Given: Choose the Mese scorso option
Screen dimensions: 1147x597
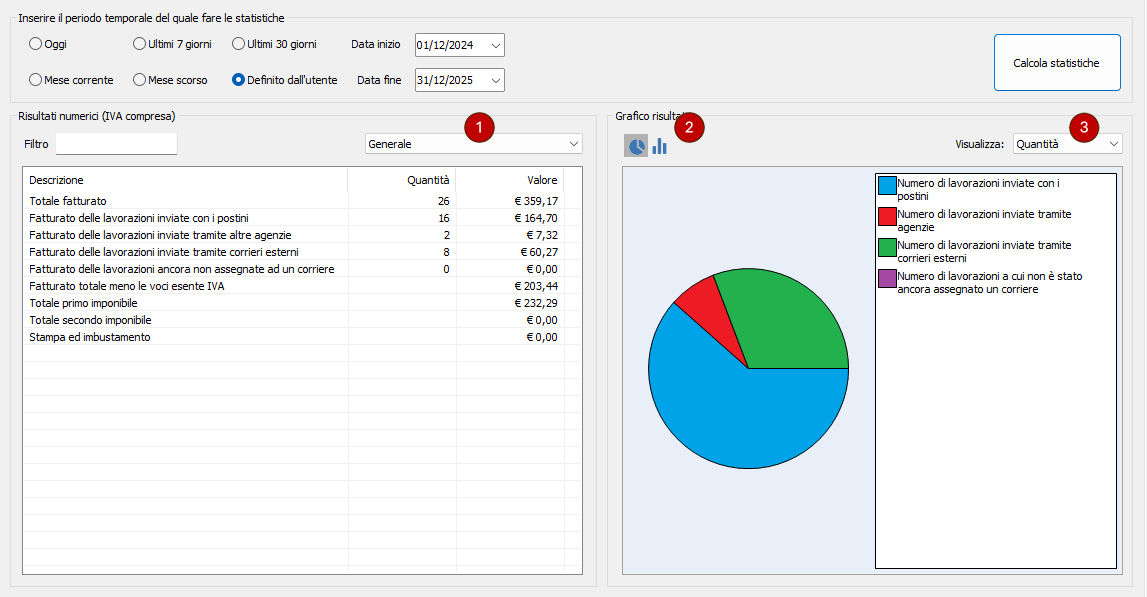Looking at the screenshot, I should tap(140, 80).
